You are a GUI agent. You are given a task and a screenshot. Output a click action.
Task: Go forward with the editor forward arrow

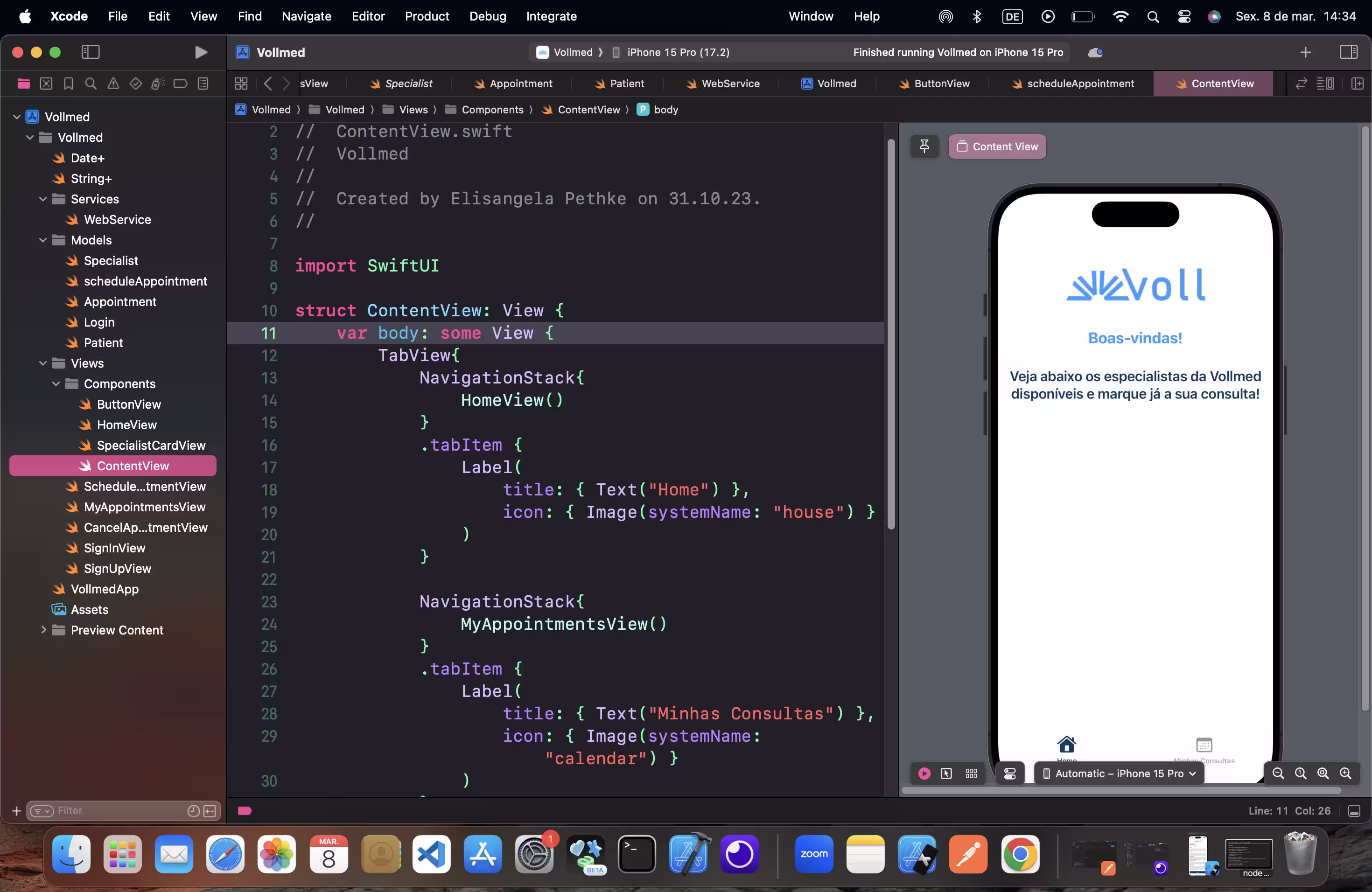[286, 84]
